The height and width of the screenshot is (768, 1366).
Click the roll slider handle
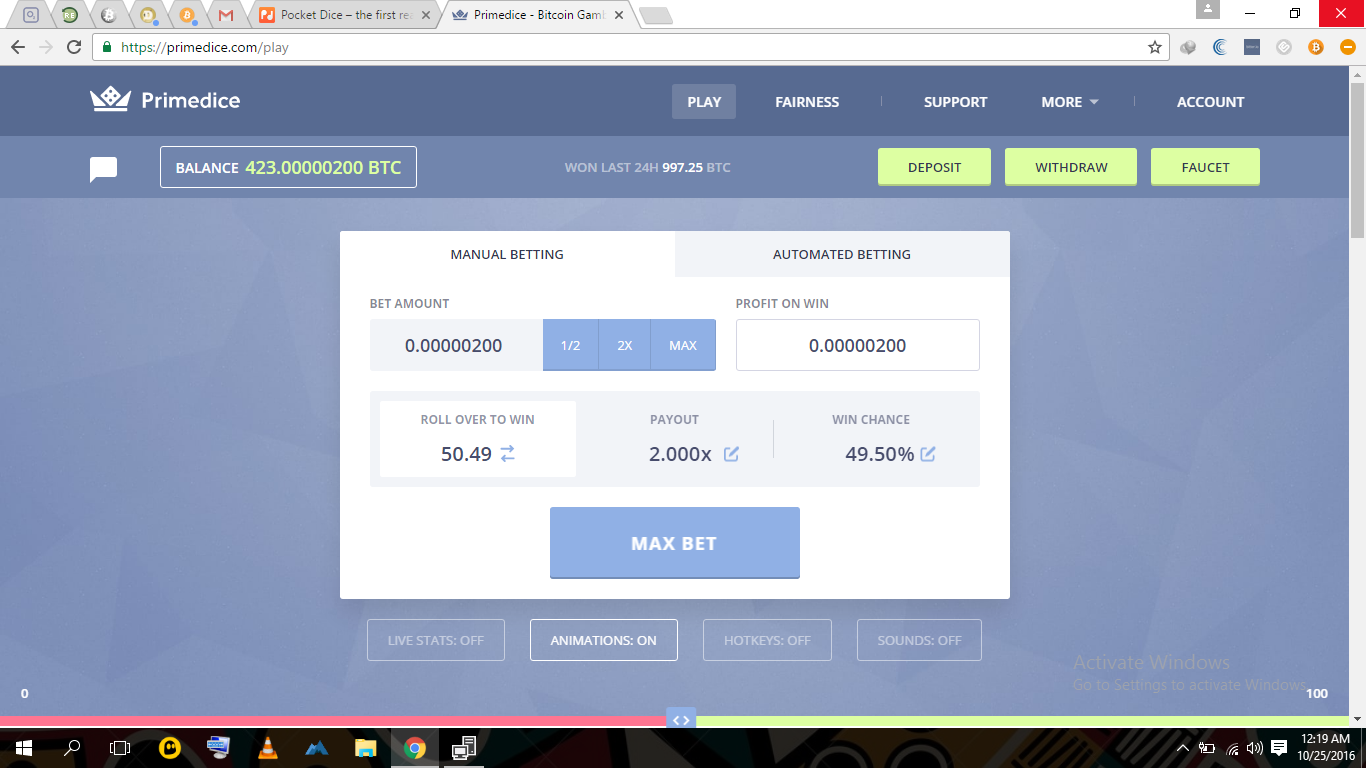[681, 720]
